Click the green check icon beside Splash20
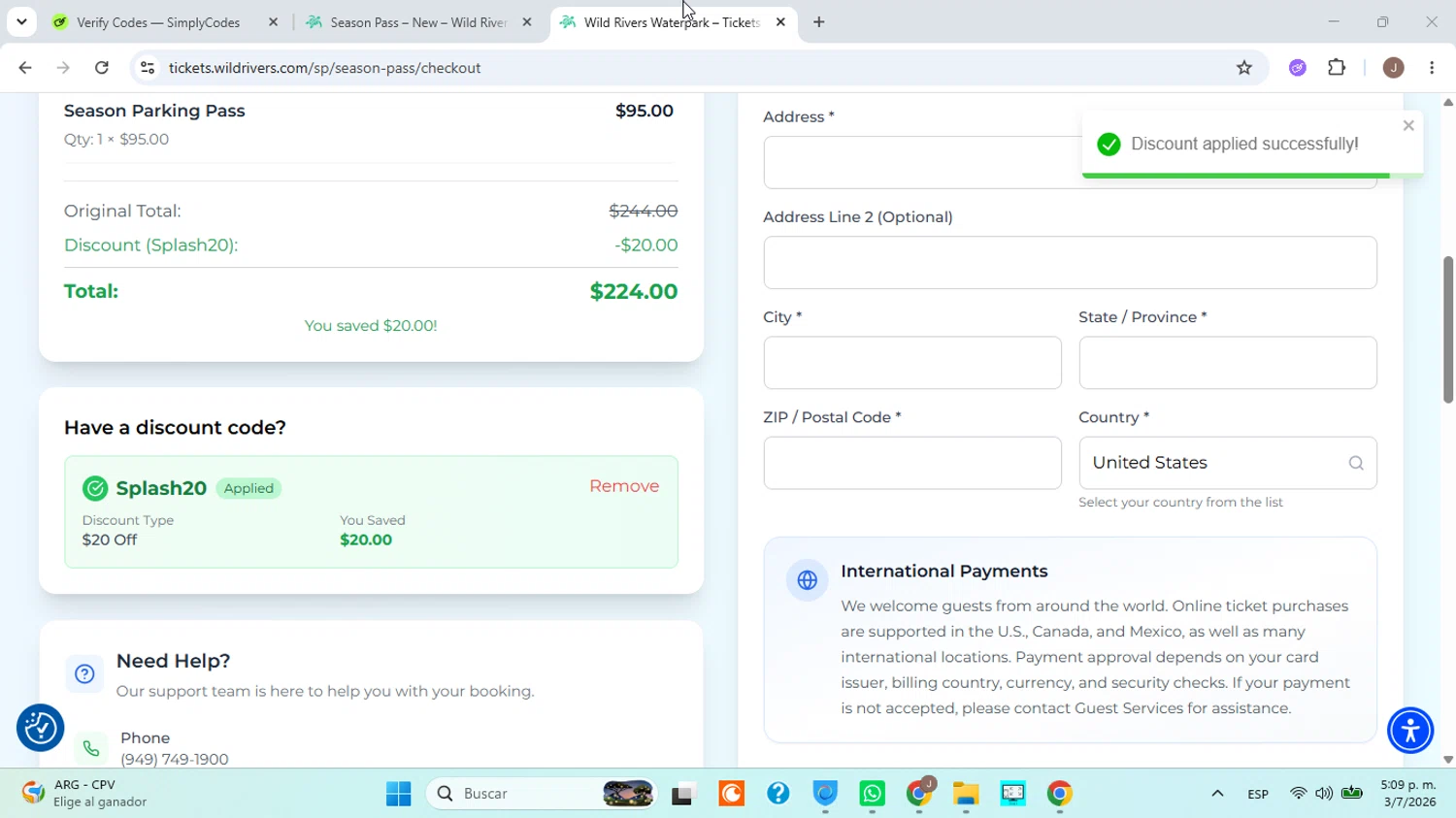 point(95,488)
